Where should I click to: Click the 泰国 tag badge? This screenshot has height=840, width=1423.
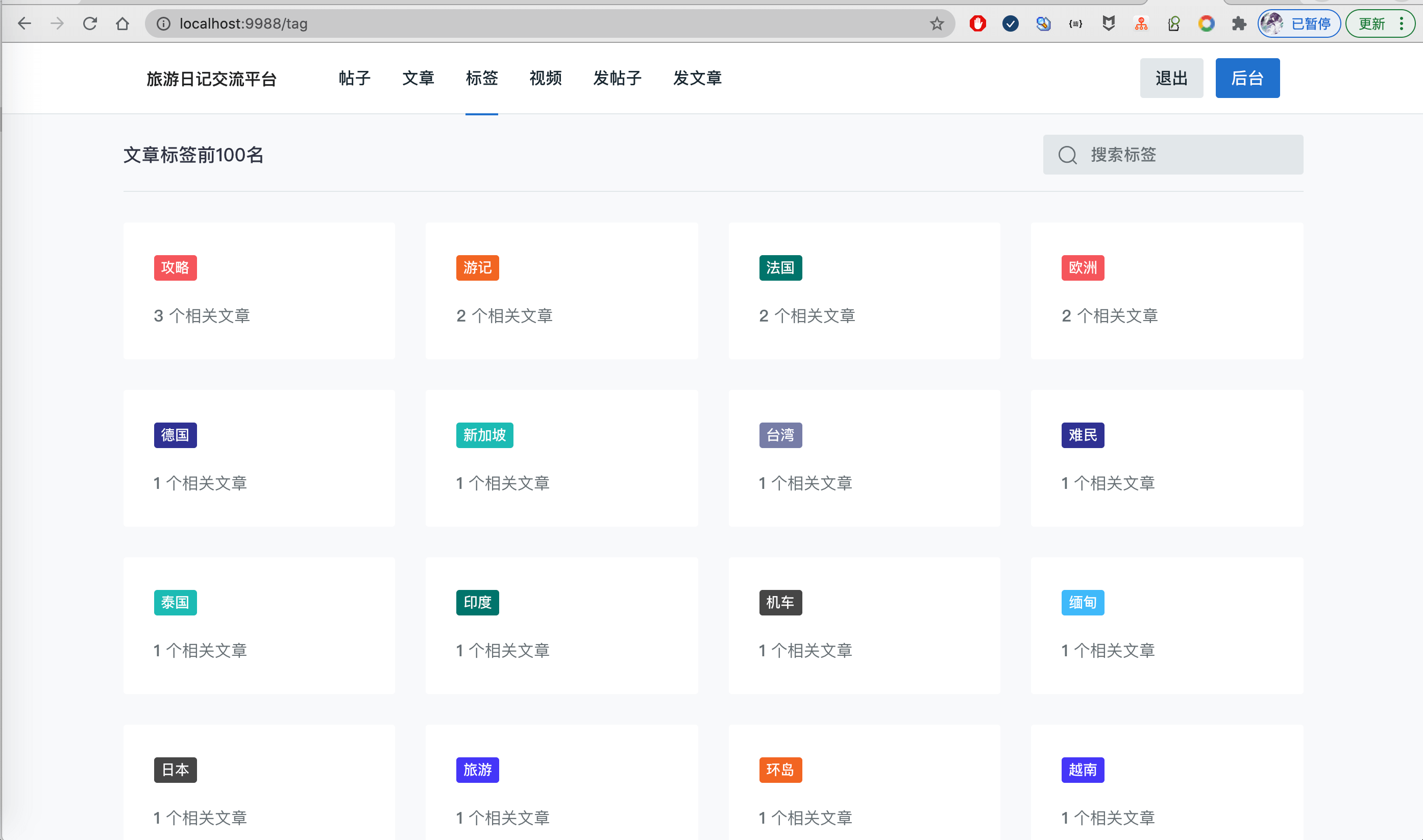point(175,602)
